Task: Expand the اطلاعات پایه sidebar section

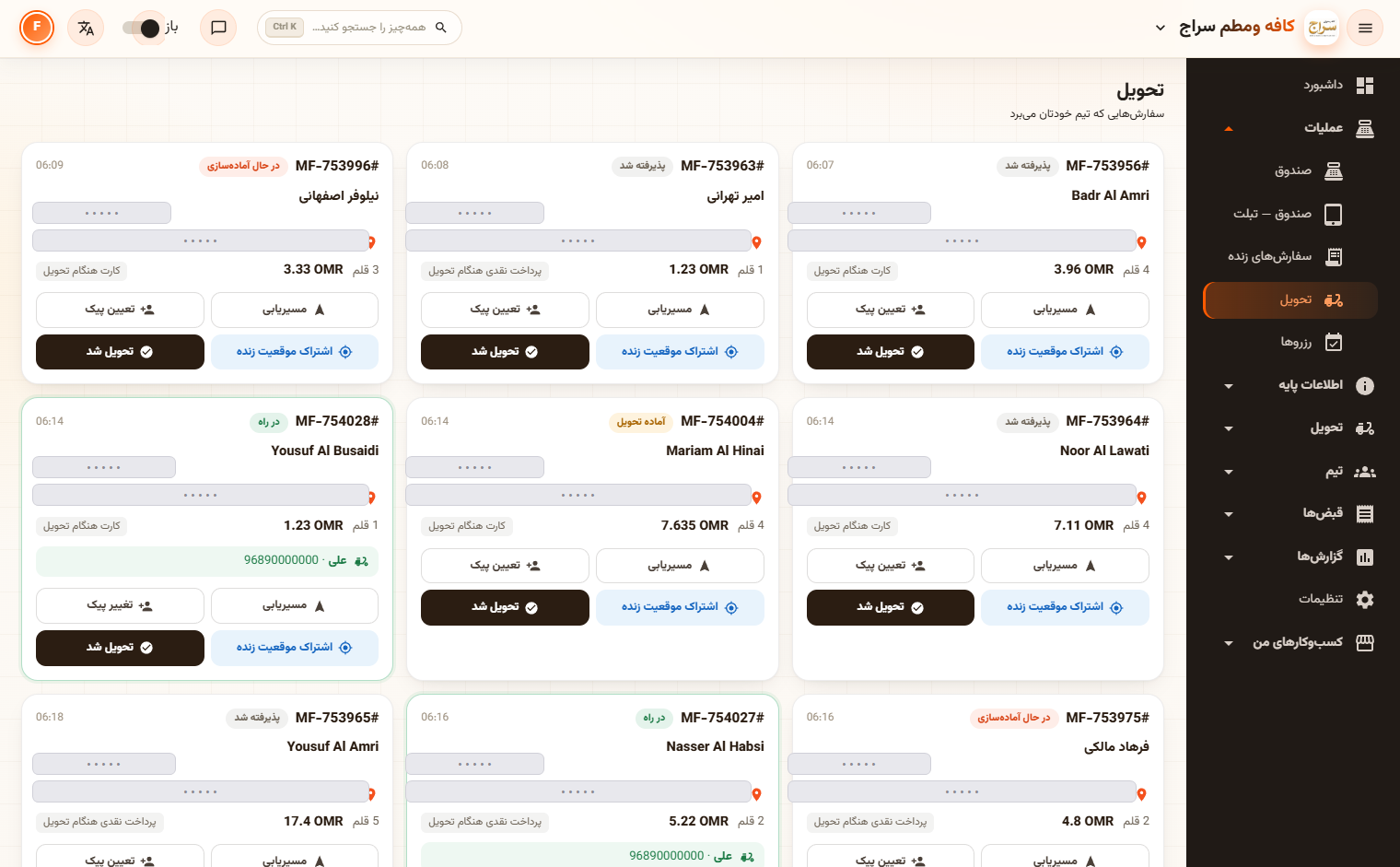Action: click(1290, 385)
